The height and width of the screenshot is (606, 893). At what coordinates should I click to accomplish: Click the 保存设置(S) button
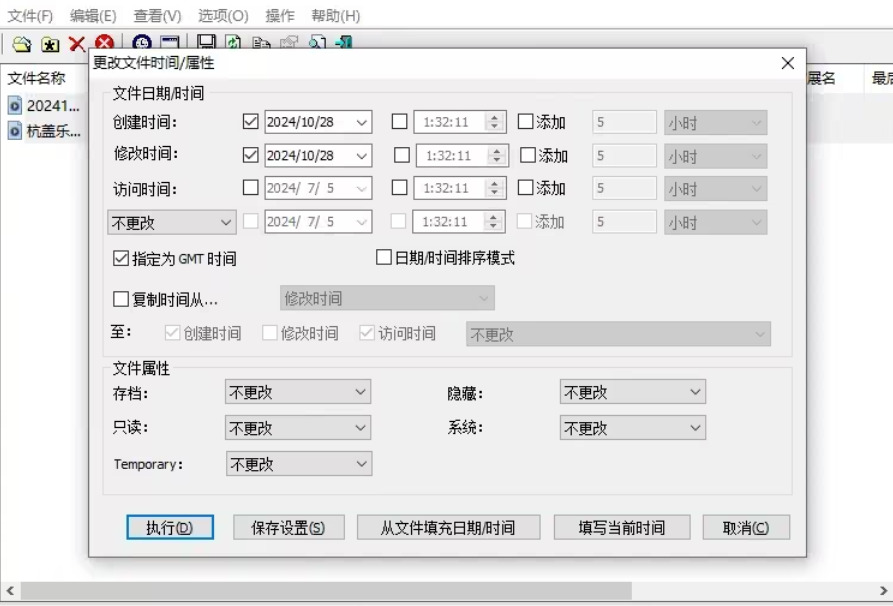pyautogui.click(x=289, y=527)
